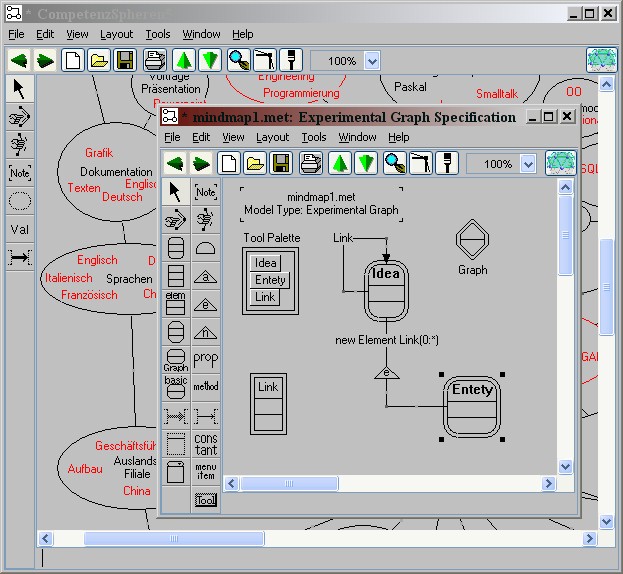Open the File menu in the CompetenzSpheren window
The width and height of the screenshot is (623, 574).
(x=16, y=35)
